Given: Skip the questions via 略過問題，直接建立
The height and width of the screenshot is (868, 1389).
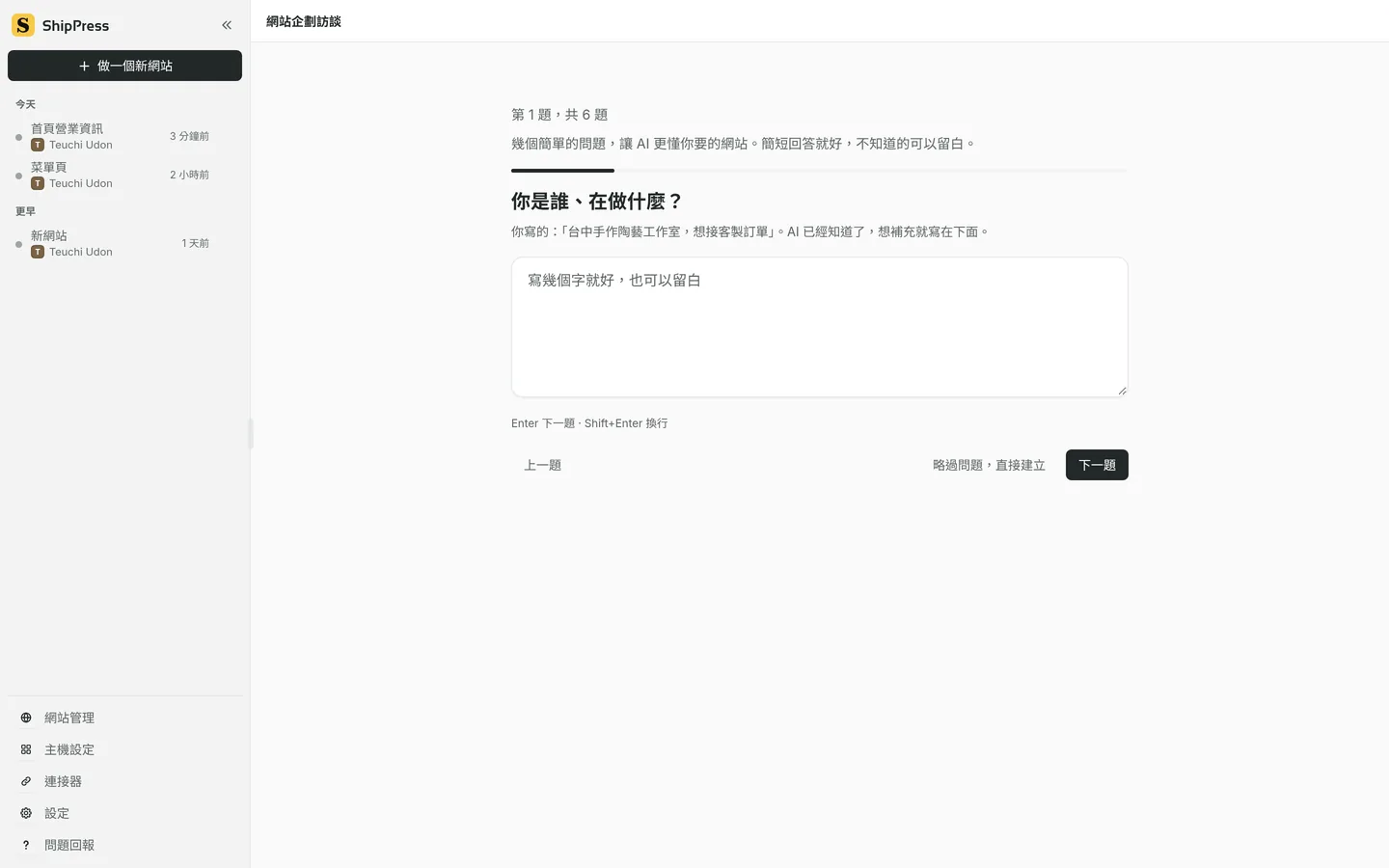Looking at the screenshot, I should point(989,465).
